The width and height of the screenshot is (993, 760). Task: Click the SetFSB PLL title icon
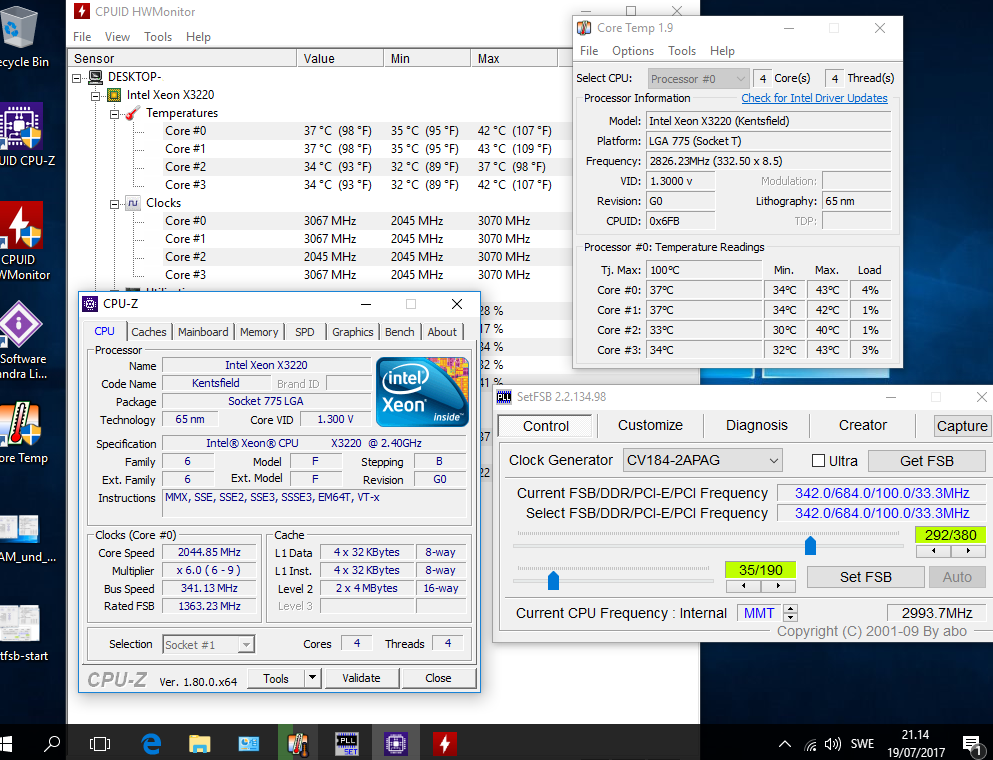pyautogui.click(x=503, y=397)
